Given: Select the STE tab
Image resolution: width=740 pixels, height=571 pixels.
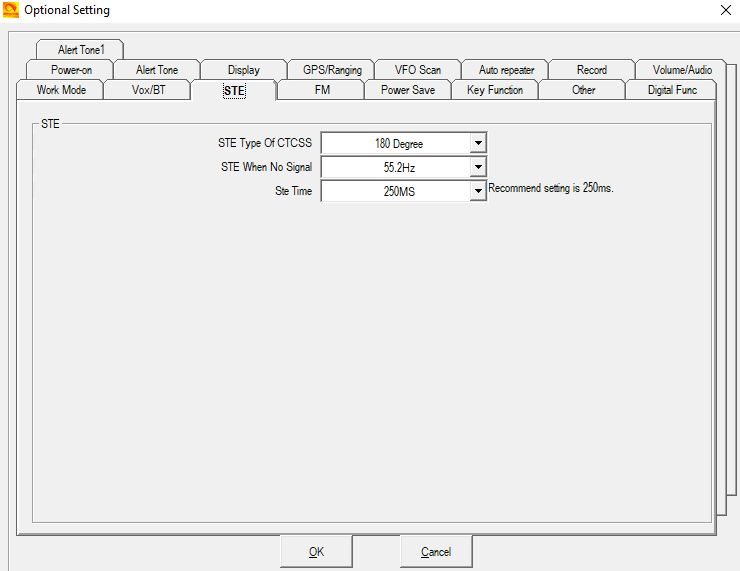Looking at the screenshot, I should (234, 91).
